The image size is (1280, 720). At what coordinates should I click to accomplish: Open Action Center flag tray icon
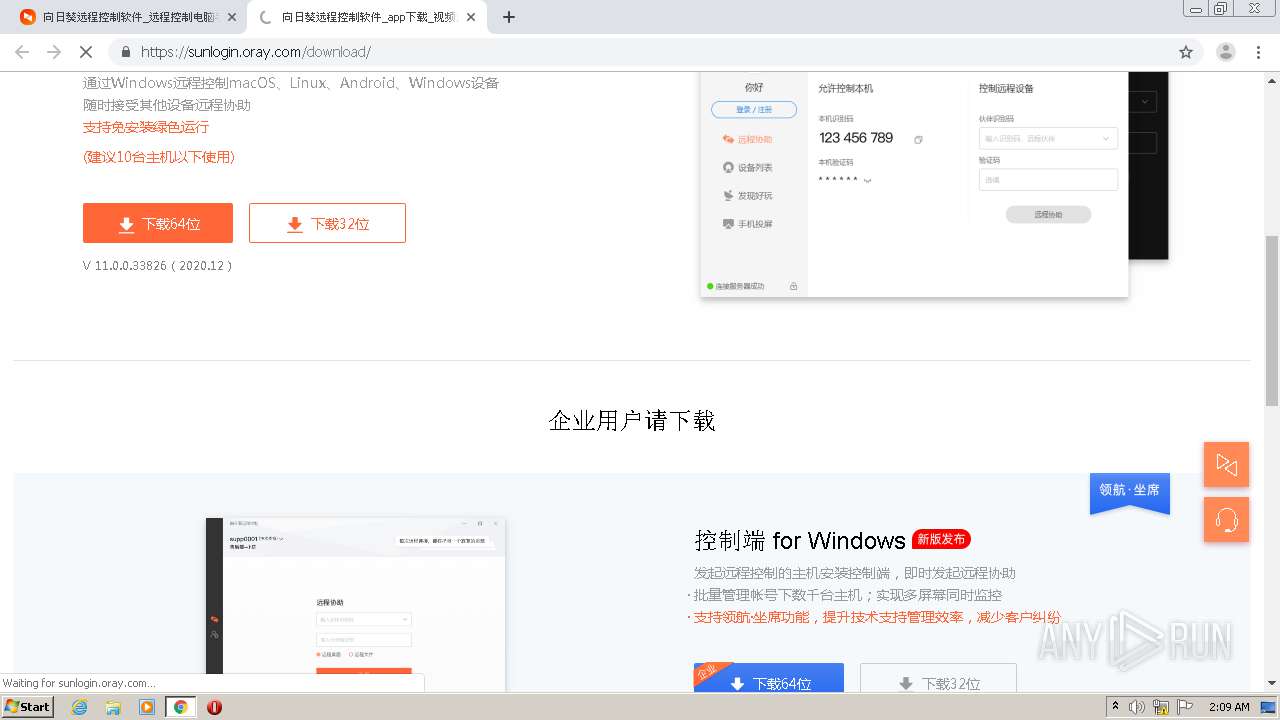(x=1183, y=707)
